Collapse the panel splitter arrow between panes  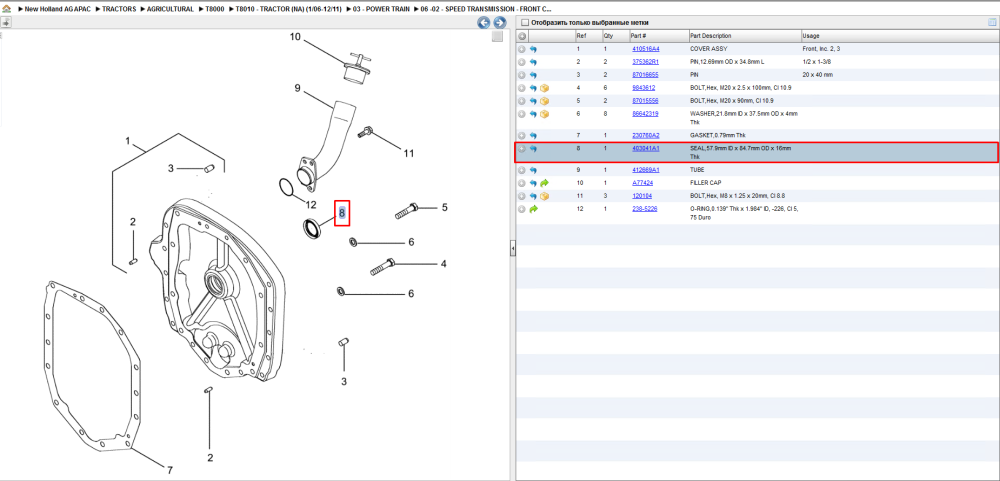click(x=512, y=250)
